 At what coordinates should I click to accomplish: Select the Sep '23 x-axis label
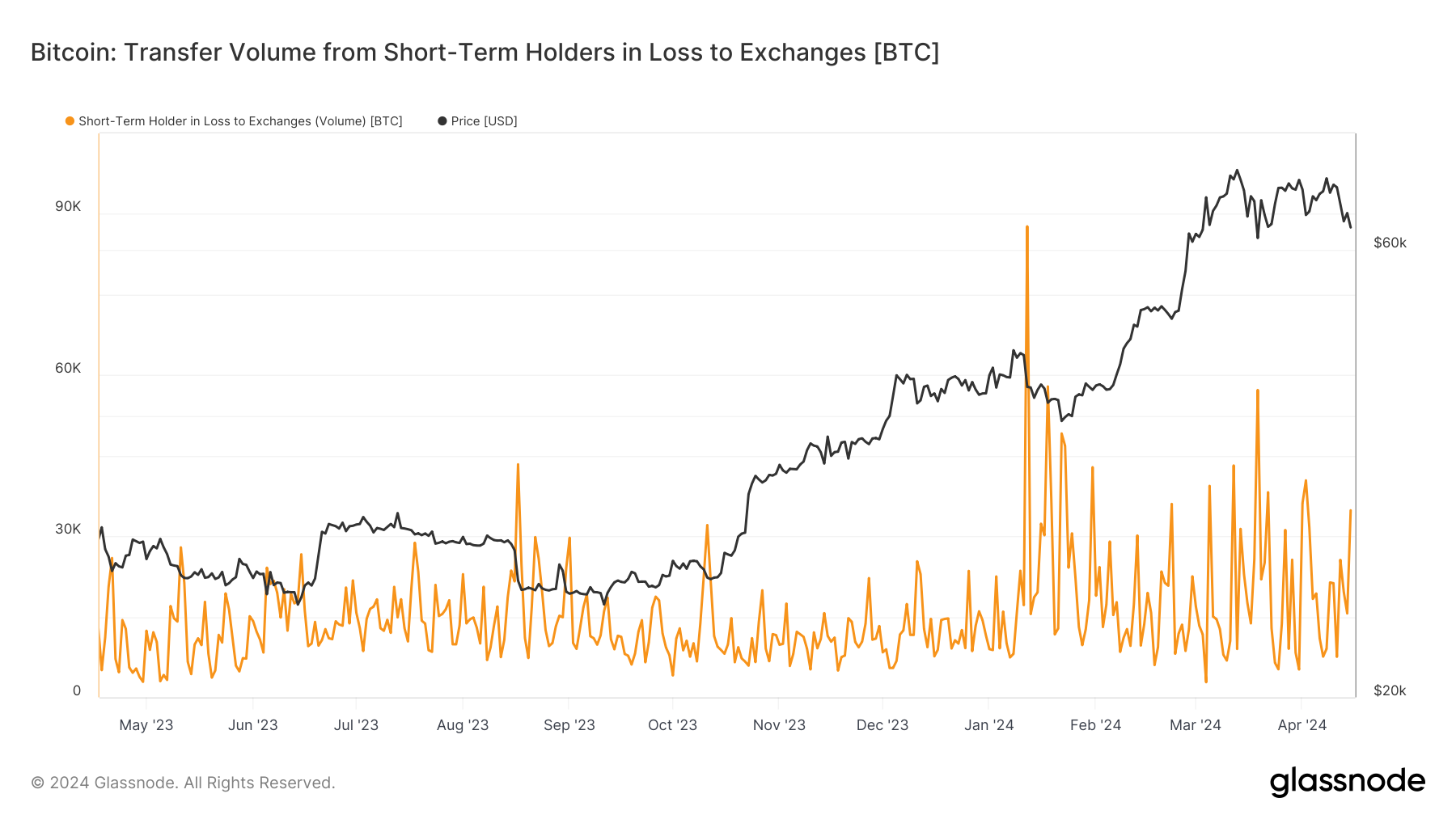[569, 725]
